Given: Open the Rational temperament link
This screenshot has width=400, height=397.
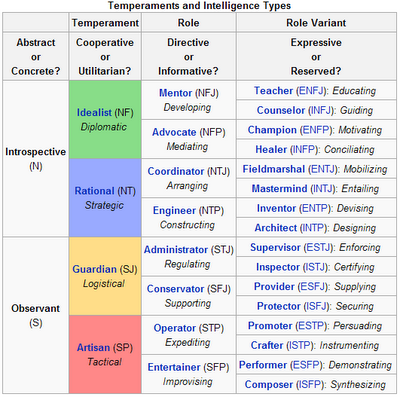Looking at the screenshot, I should (x=94, y=191).
